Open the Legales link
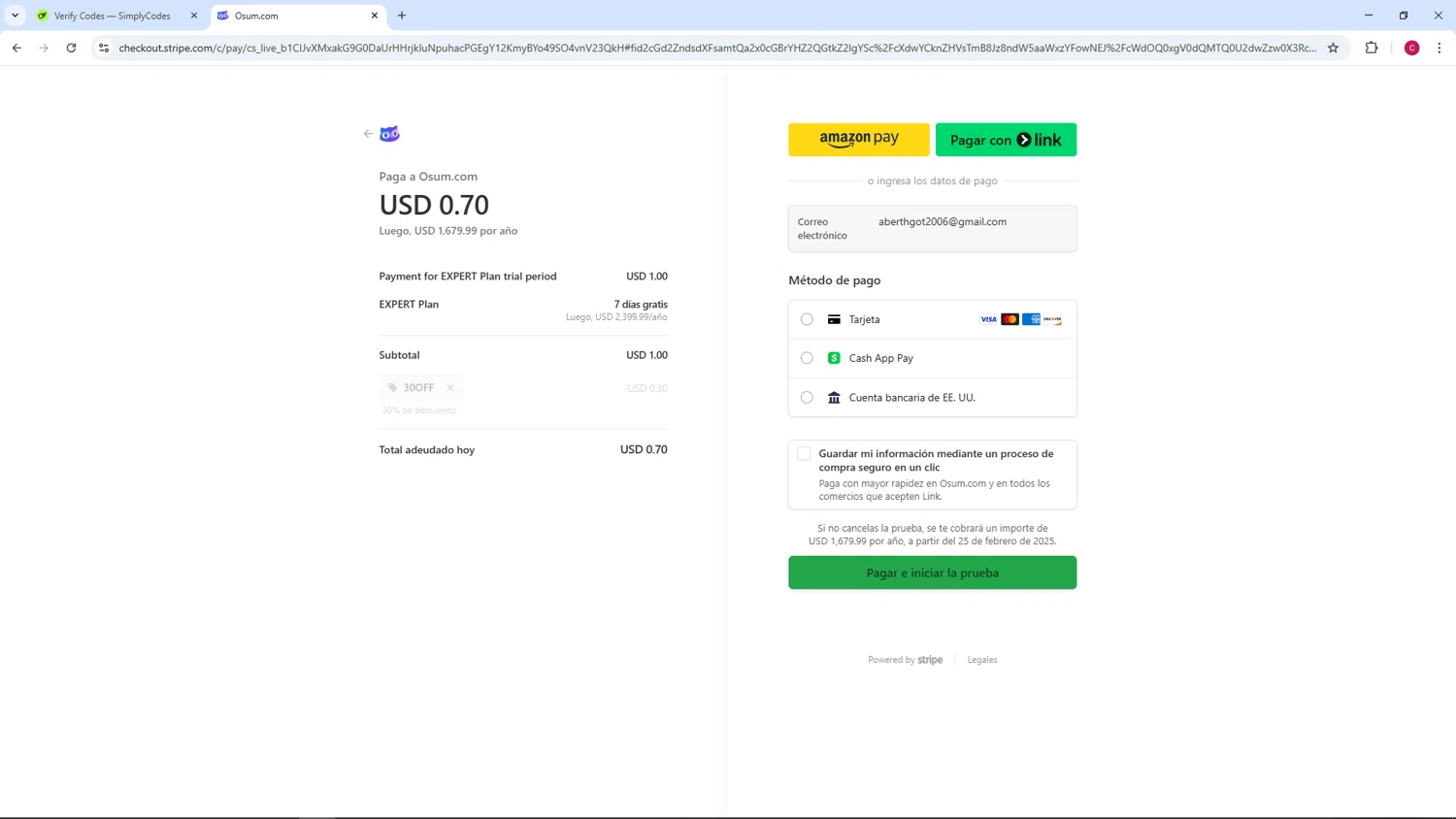This screenshot has height=819, width=1456. pos(982,660)
